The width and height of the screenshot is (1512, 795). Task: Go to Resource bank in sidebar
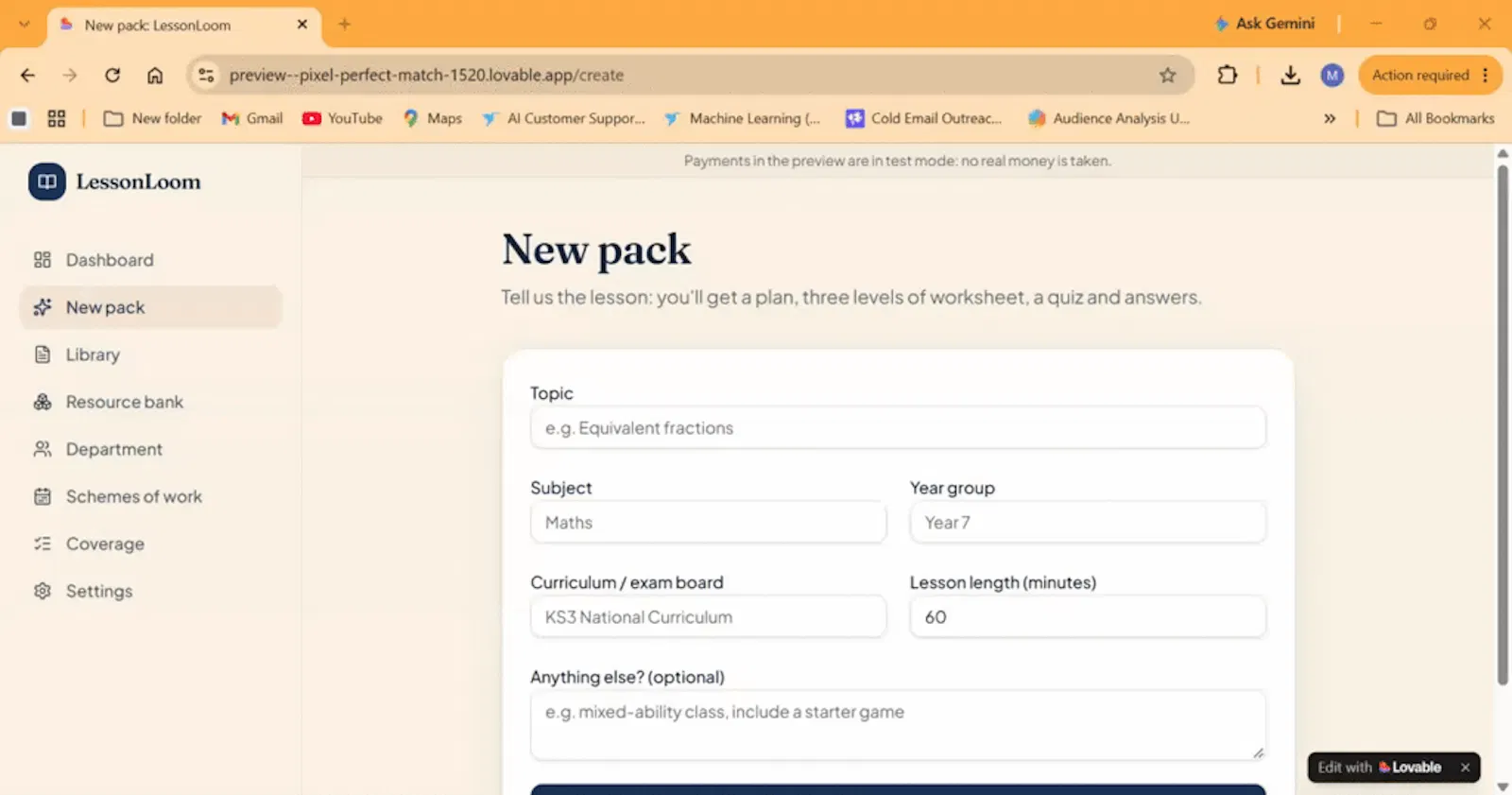(x=151, y=402)
